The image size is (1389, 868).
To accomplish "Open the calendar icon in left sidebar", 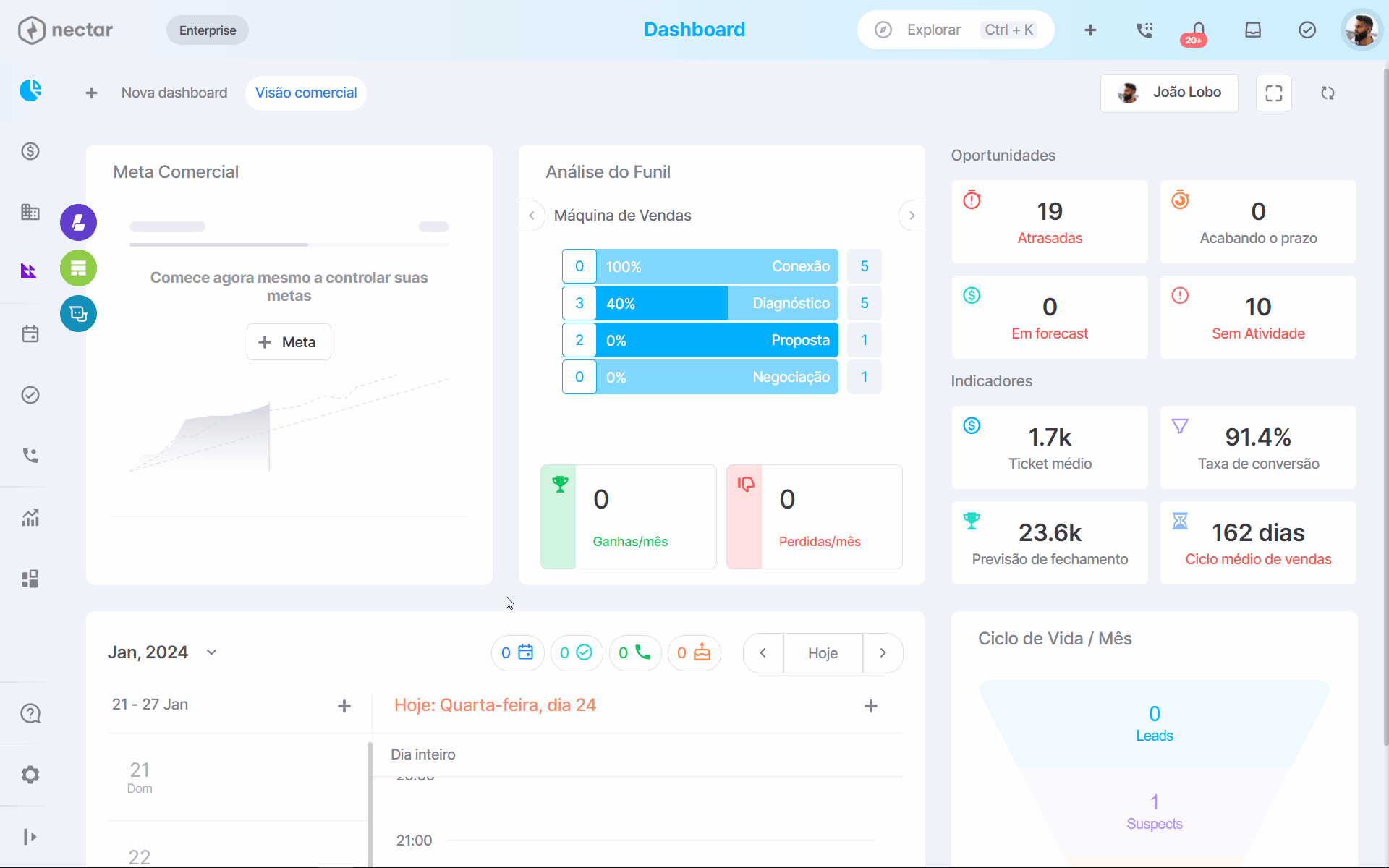I will (30, 334).
